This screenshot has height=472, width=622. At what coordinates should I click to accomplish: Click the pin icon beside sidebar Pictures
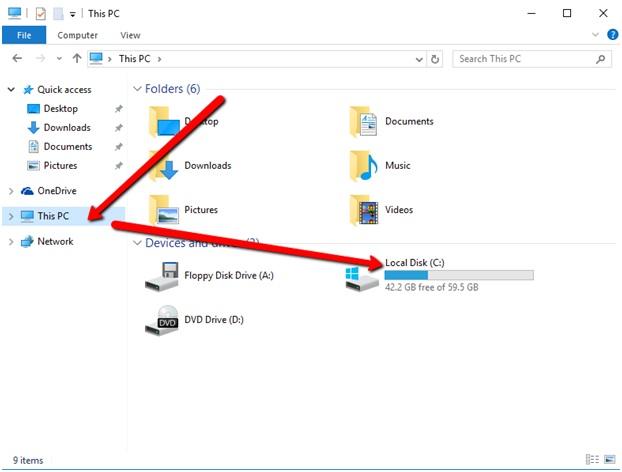coord(119,166)
